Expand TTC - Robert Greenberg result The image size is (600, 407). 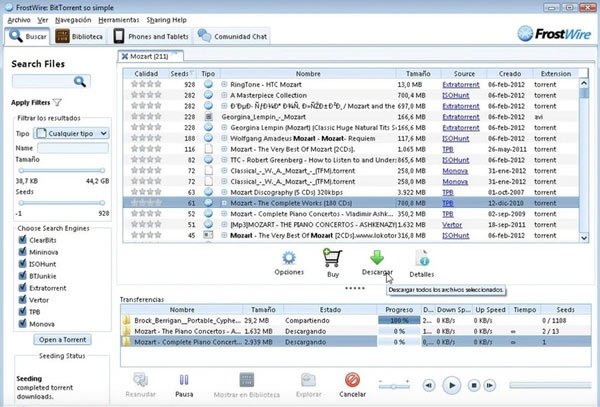(x=224, y=160)
